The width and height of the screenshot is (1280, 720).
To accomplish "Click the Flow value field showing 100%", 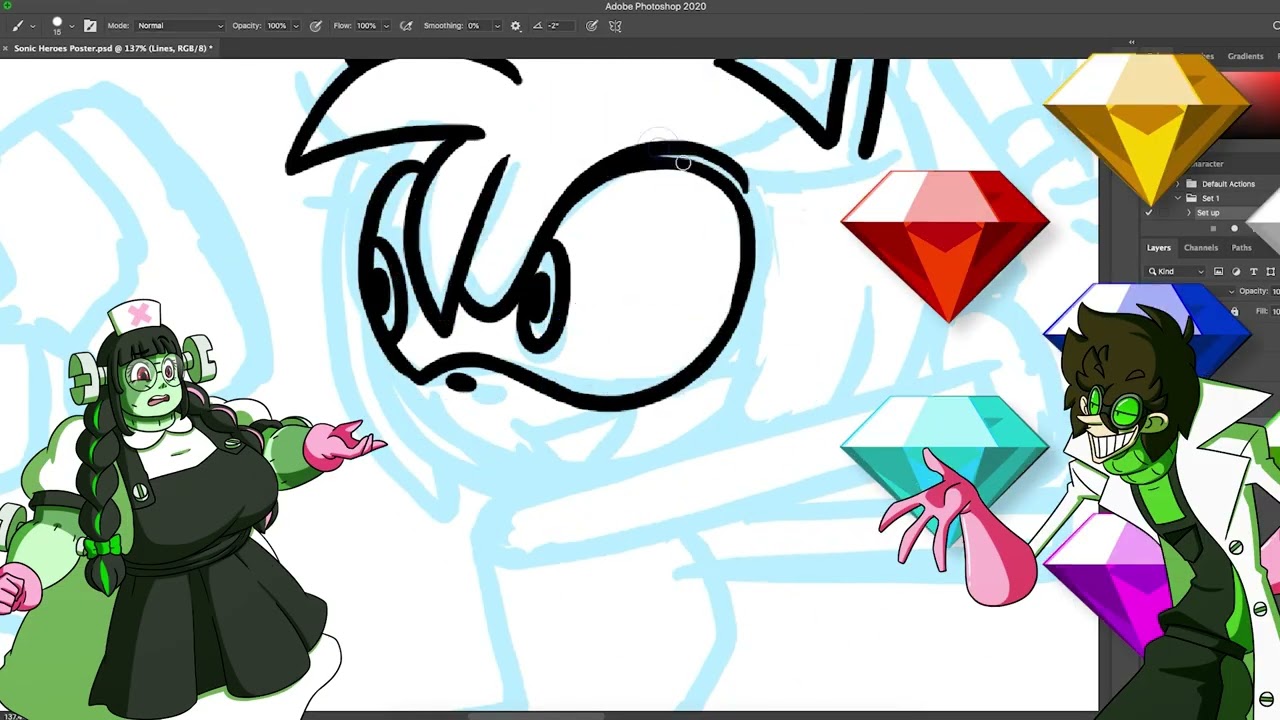I will click(367, 26).
